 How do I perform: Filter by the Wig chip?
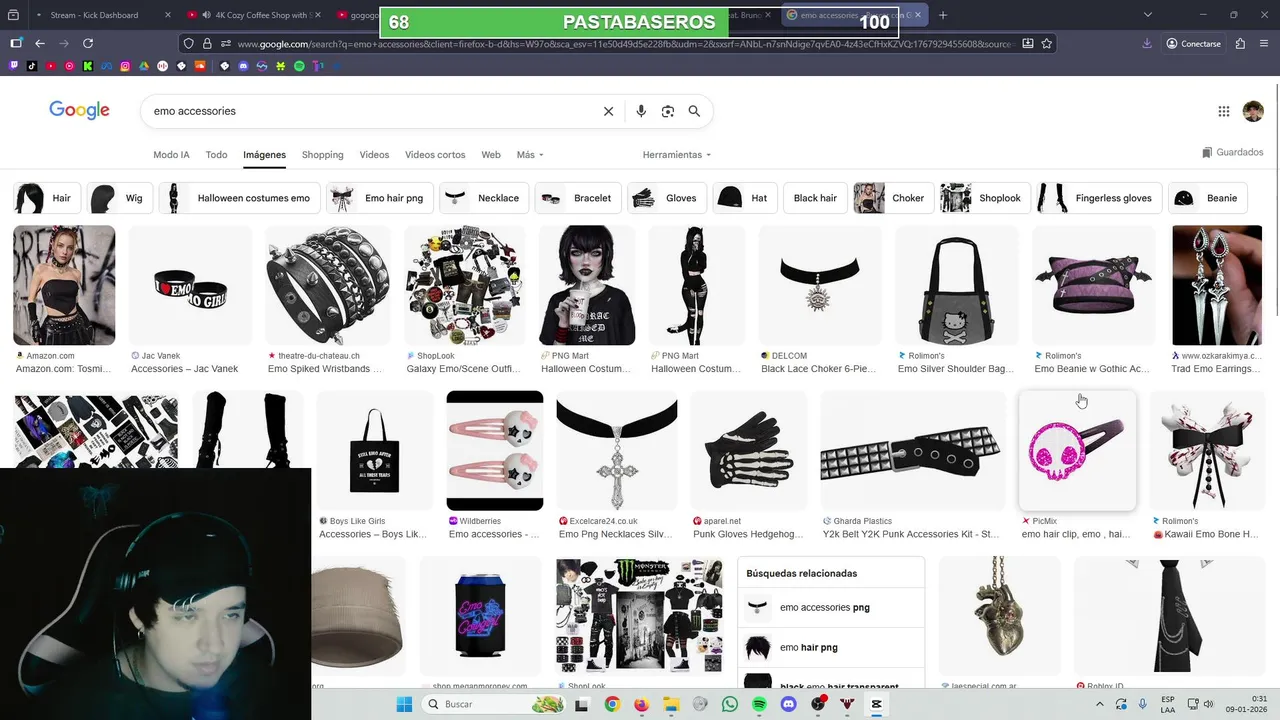[x=119, y=198]
